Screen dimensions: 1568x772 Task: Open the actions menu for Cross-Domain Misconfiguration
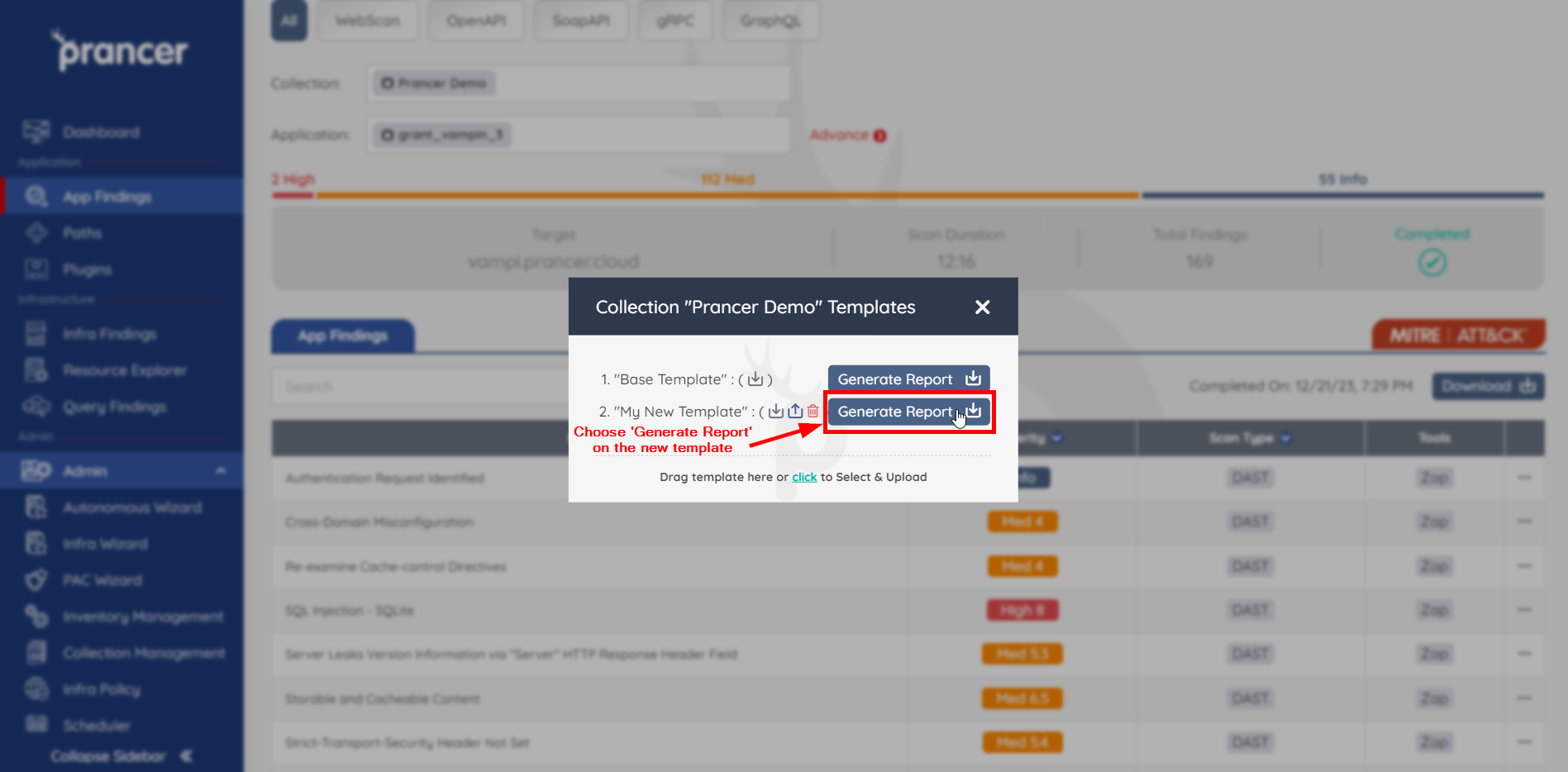tap(1525, 522)
